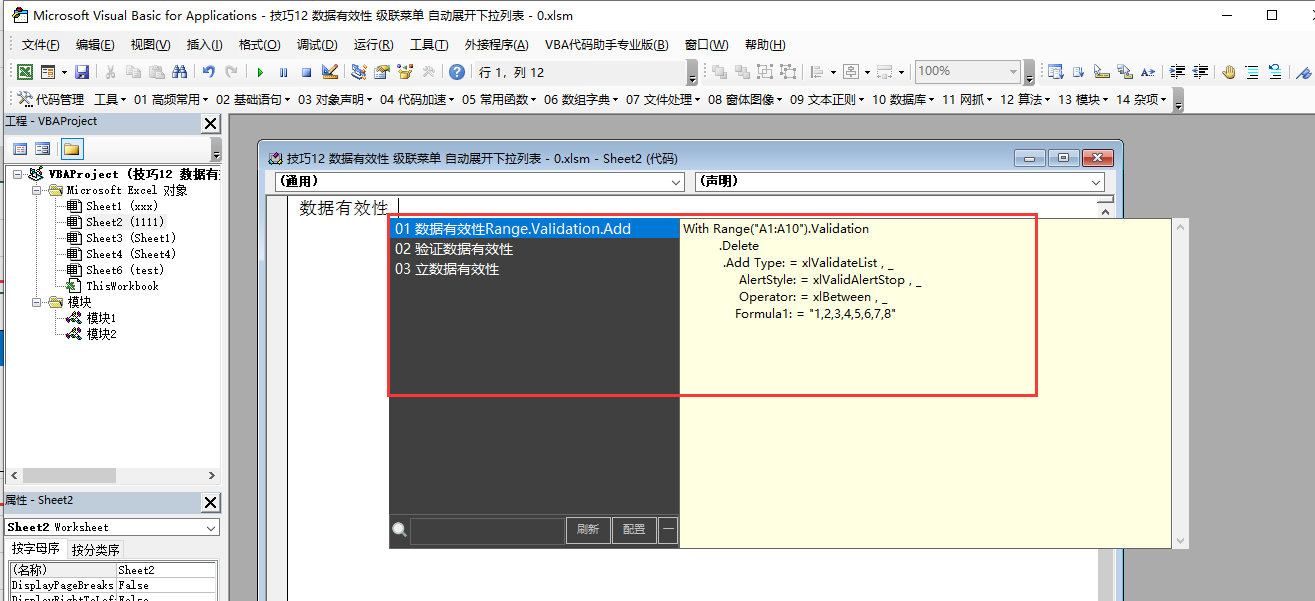Click the Comment Block icon
Viewport: 1315px width, 601px height.
1252,72
